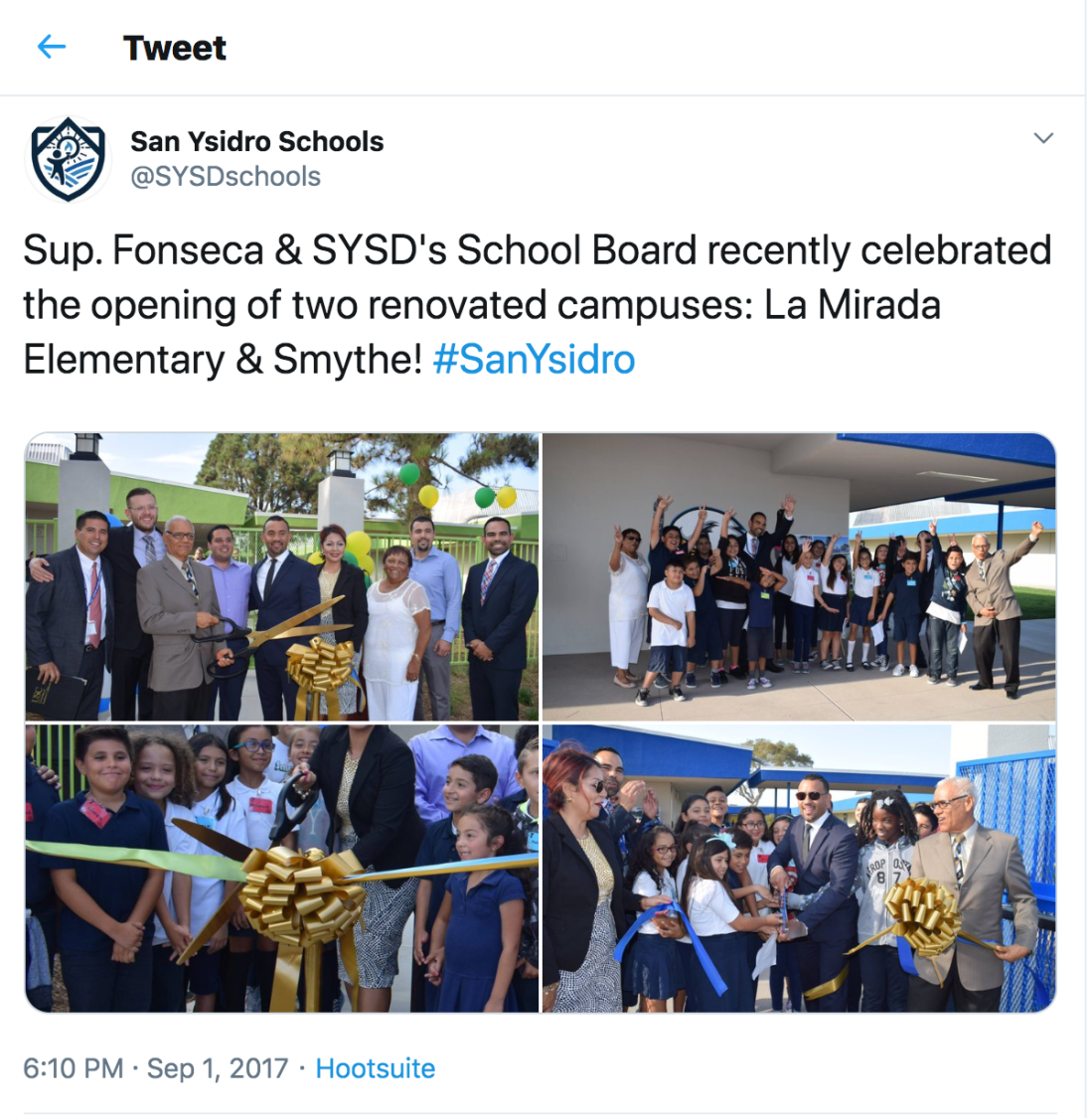Screen dimensions: 1092x1118
Task: Select the Tweet header title
Action: point(175,48)
